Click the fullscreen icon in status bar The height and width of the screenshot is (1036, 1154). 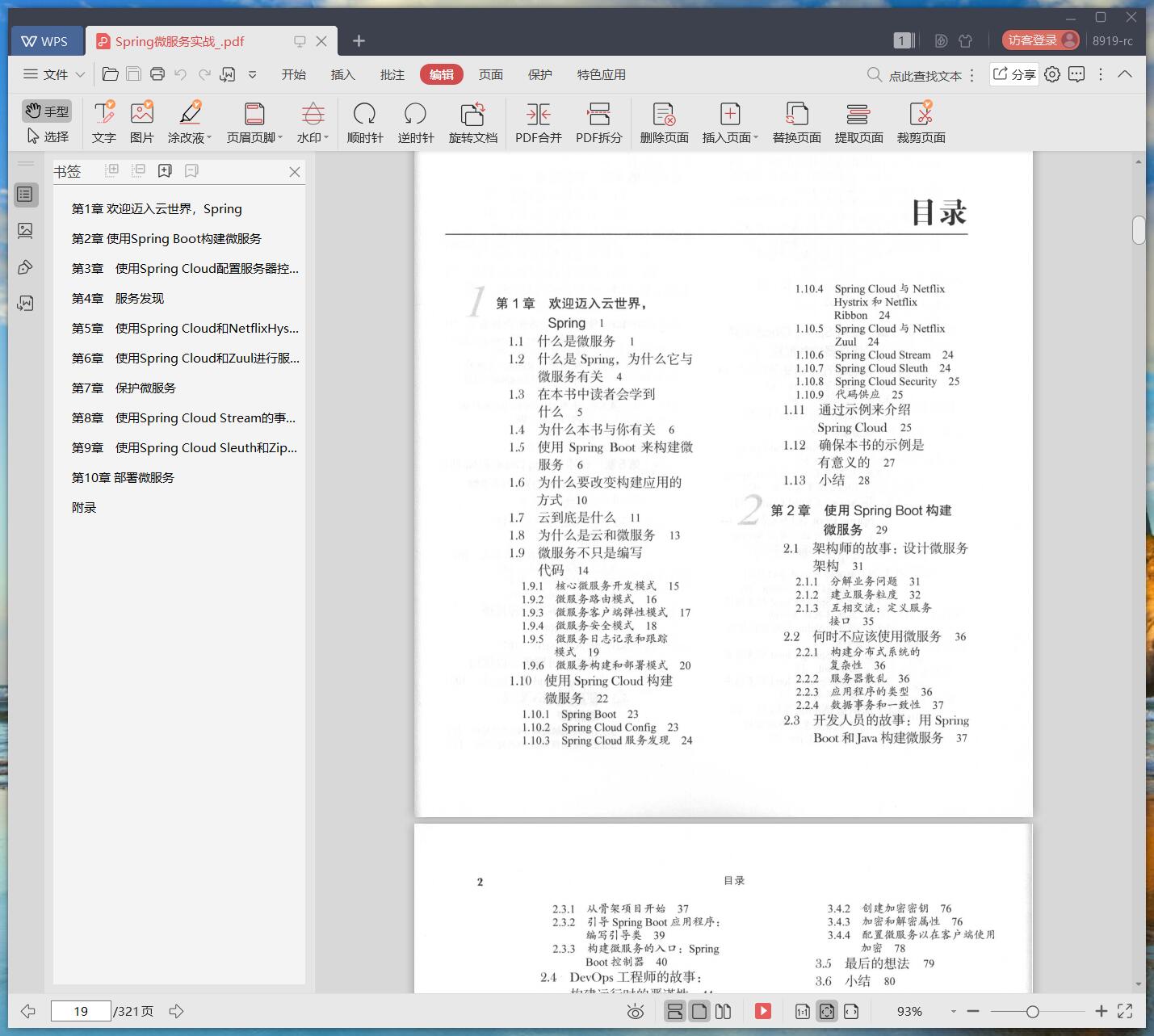1125,1011
